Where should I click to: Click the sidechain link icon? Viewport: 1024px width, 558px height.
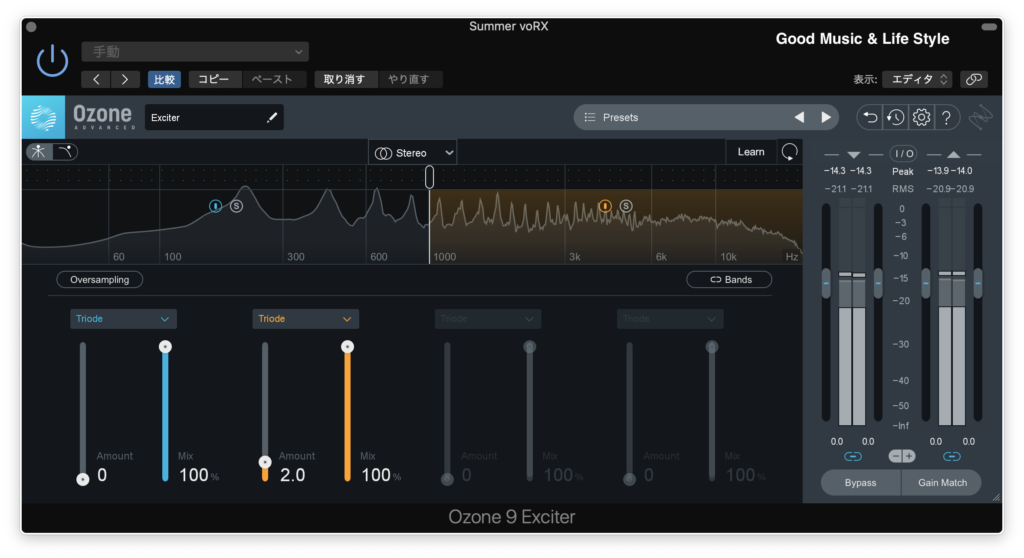pyautogui.click(x=974, y=79)
